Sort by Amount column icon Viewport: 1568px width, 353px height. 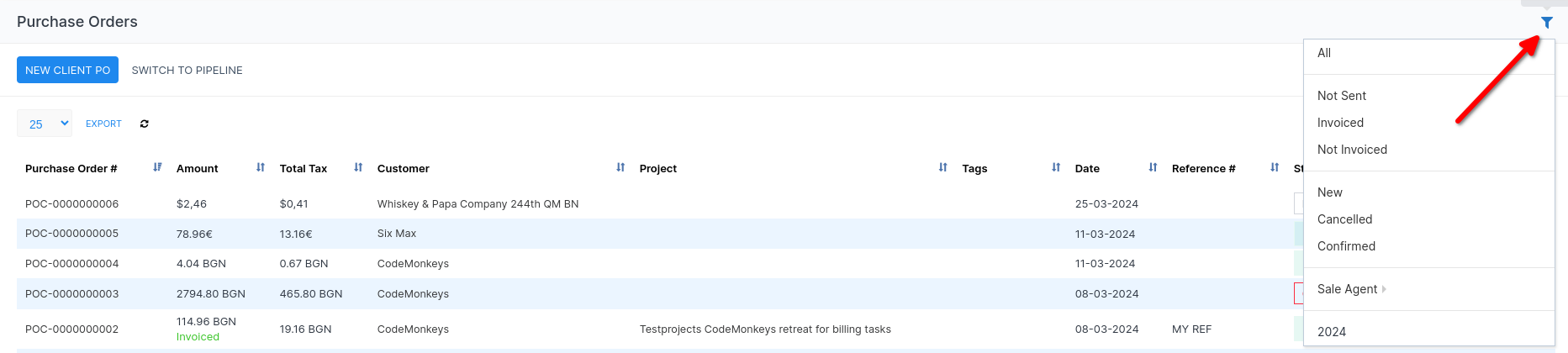[261, 168]
